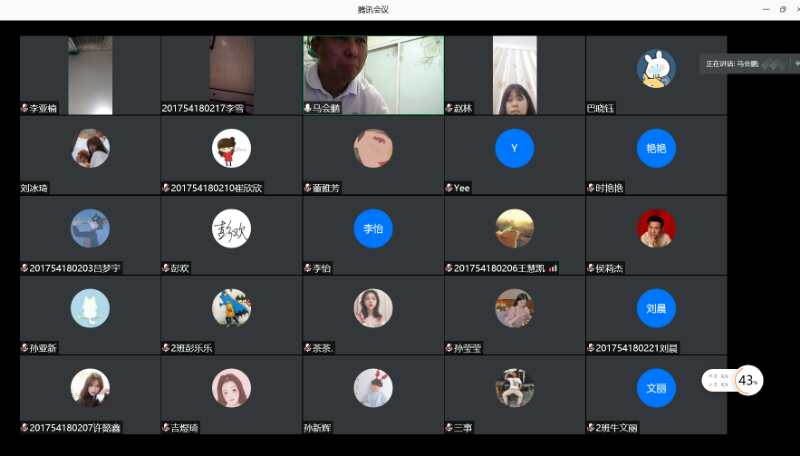This screenshot has width=800, height=456.
Task: Select the blue "Y" avatar circle
Action: point(514,148)
